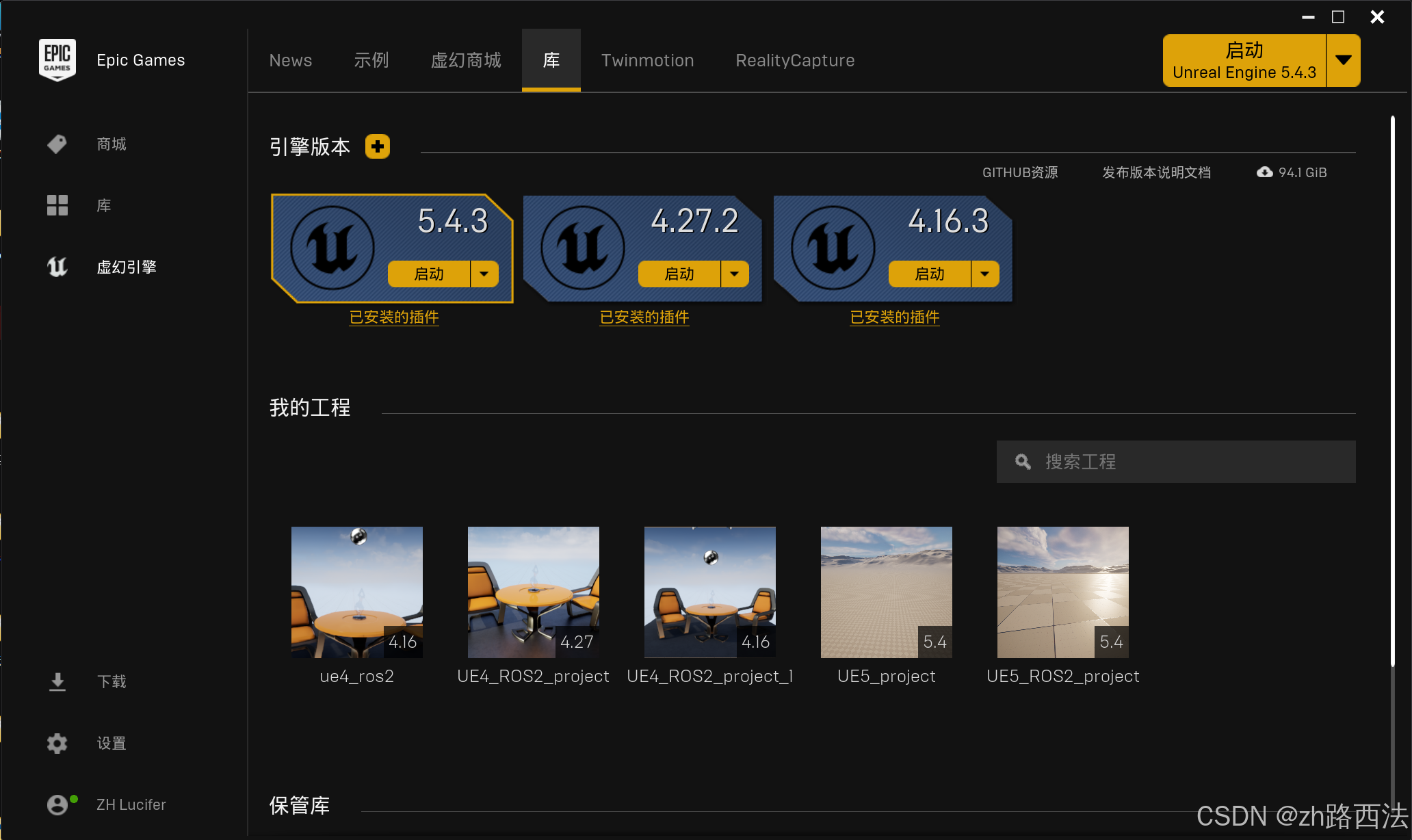
Task: Switch to the 示例 tab
Action: (371, 60)
